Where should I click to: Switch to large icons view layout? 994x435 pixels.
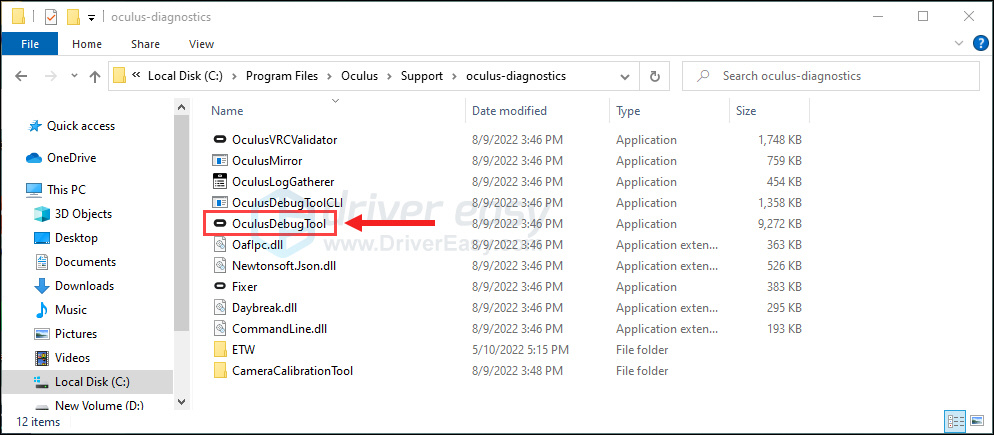(x=975, y=422)
